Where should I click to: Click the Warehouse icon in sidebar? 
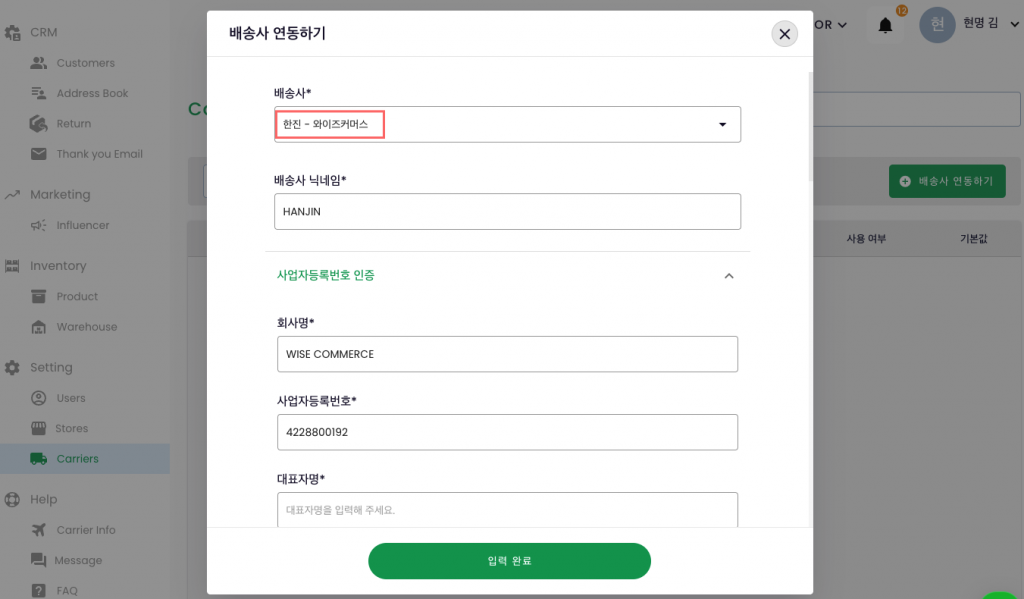point(39,327)
